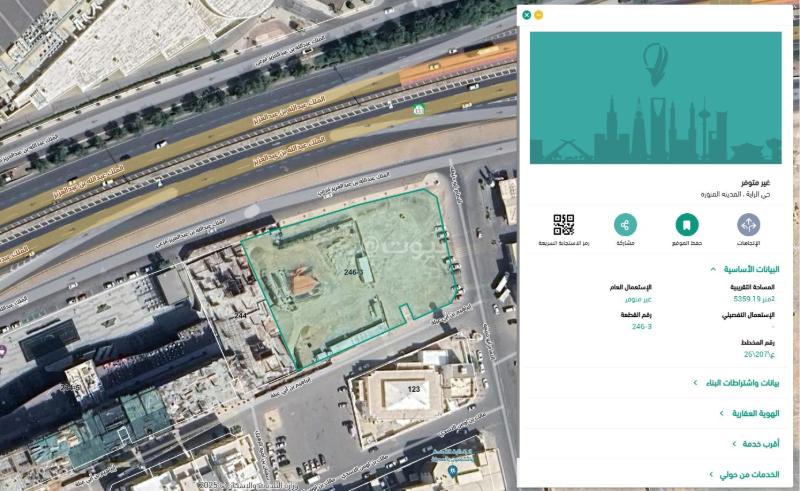Viewport: 800px width, 491px height.
Task: Close the parcel info panel
Action: (x=527, y=15)
